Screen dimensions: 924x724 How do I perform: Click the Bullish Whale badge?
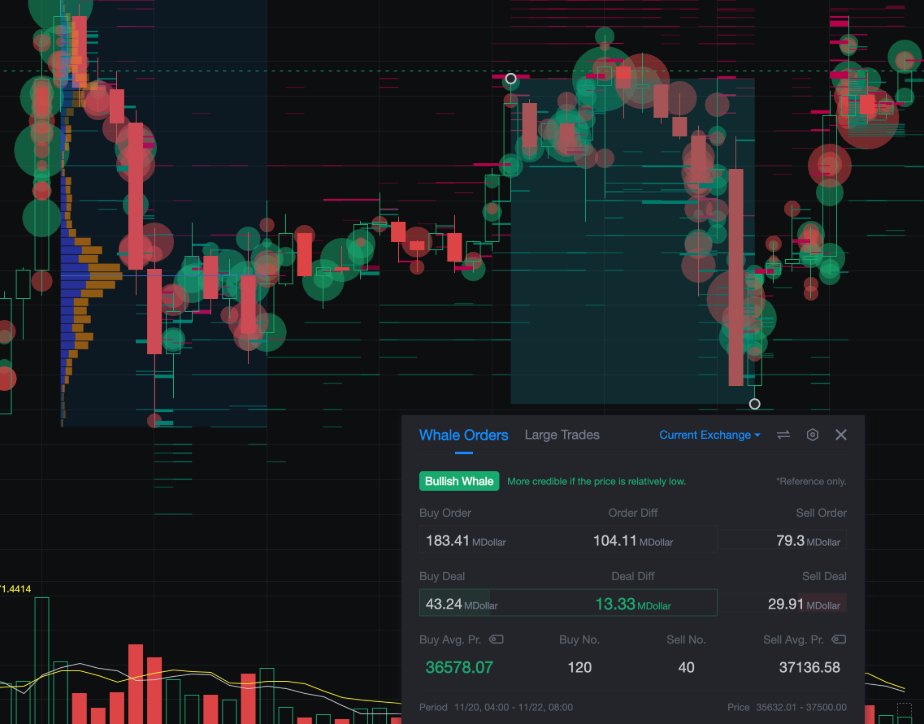coord(459,481)
